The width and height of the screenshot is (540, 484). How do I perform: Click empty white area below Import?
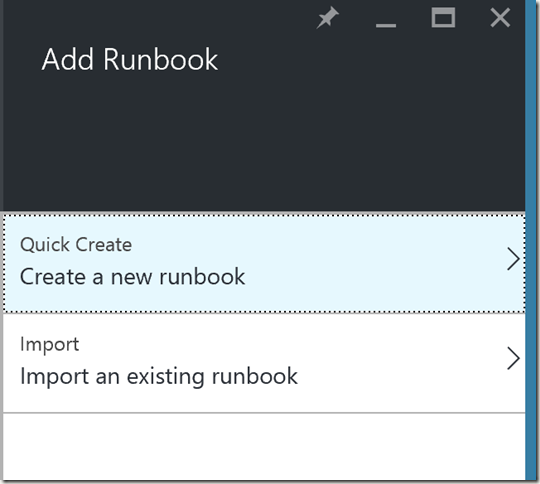[x=264, y=446]
